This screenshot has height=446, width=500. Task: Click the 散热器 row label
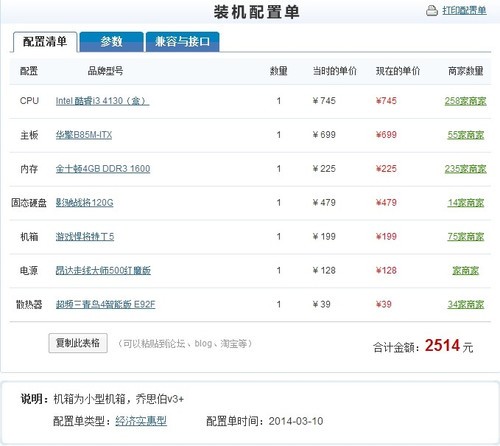coord(29,304)
